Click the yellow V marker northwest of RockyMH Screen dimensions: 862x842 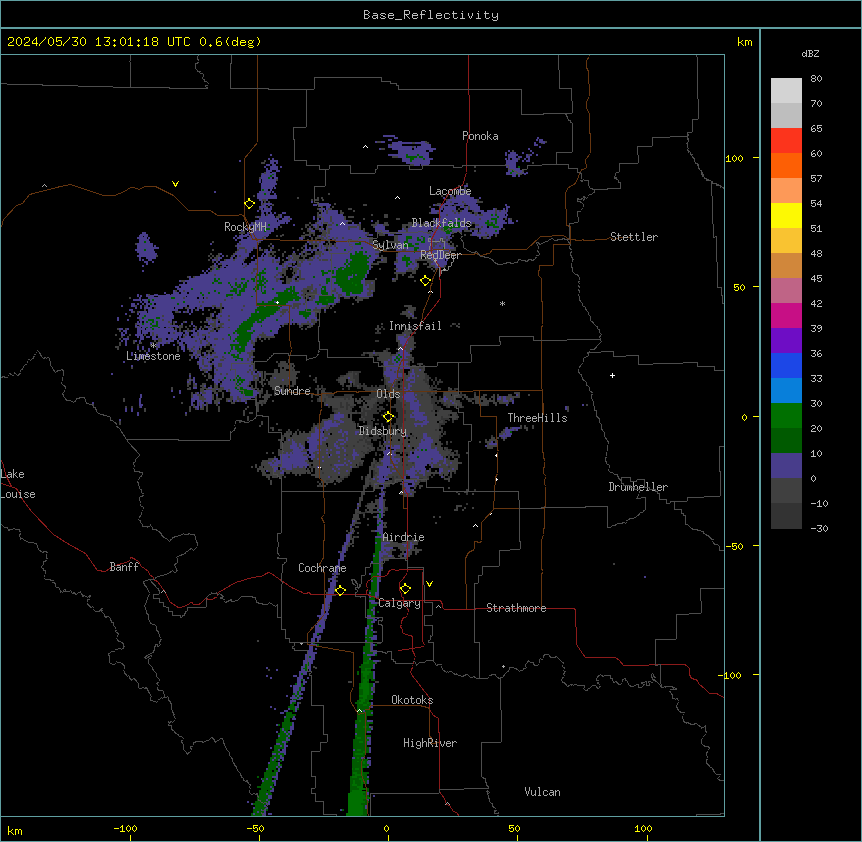175,184
